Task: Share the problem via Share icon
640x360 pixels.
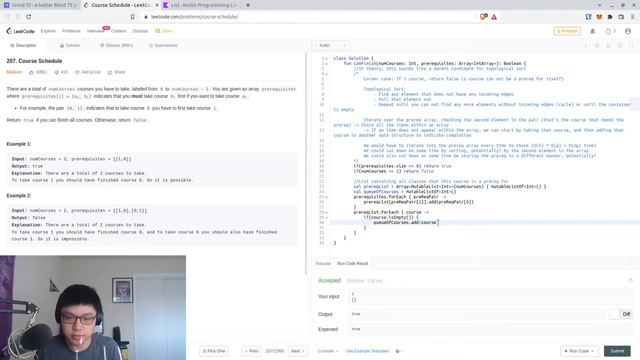Action: click(116, 72)
